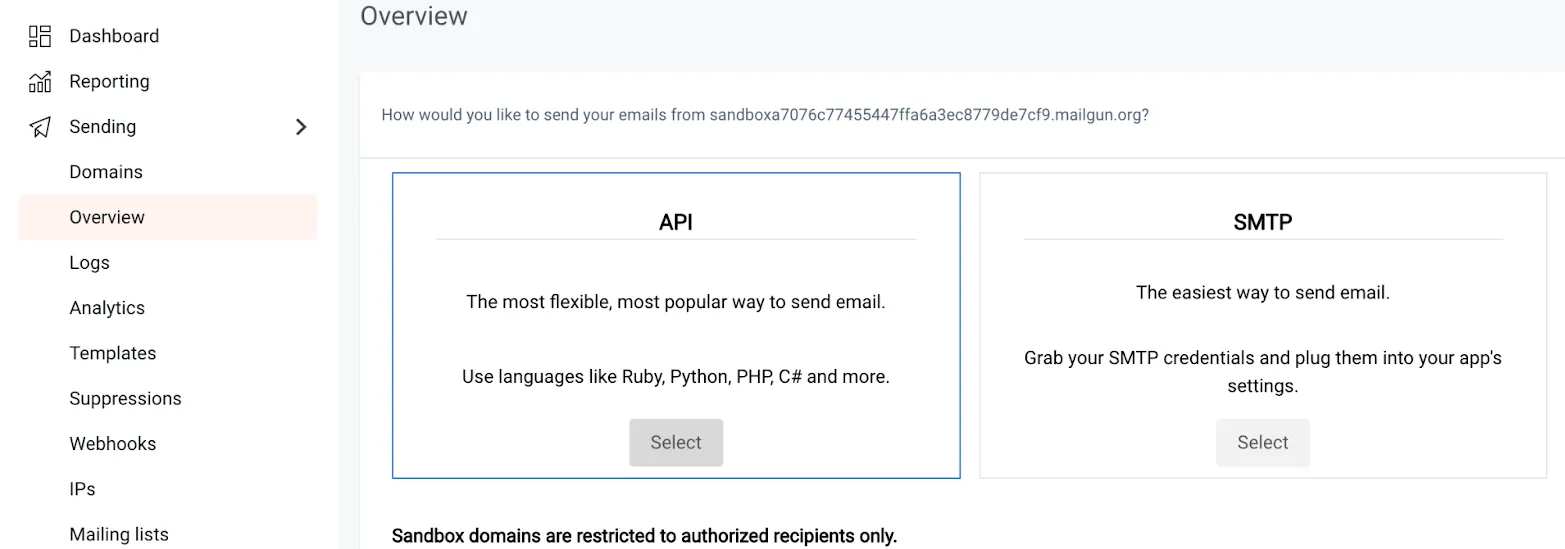View Suppressions list
The height and width of the screenshot is (549, 1565).
tap(125, 398)
